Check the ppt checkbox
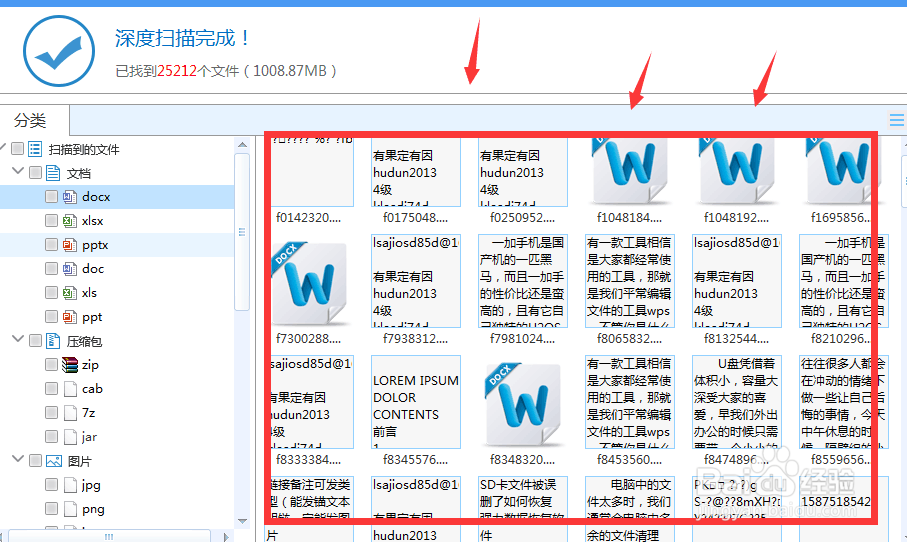The image size is (907, 542). 51,317
